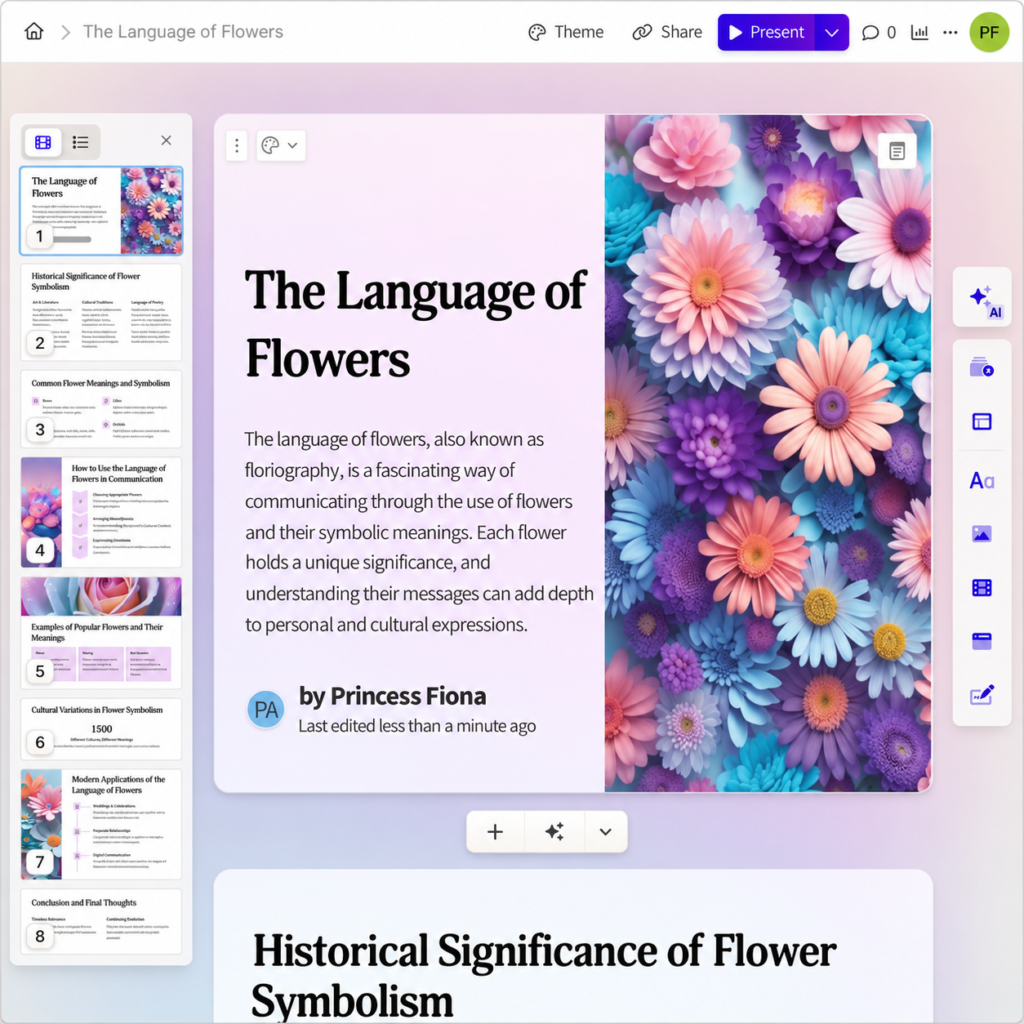The image size is (1024, 1024).
Task: Generate a new card with AI sparkle
Action: point(554,831)
